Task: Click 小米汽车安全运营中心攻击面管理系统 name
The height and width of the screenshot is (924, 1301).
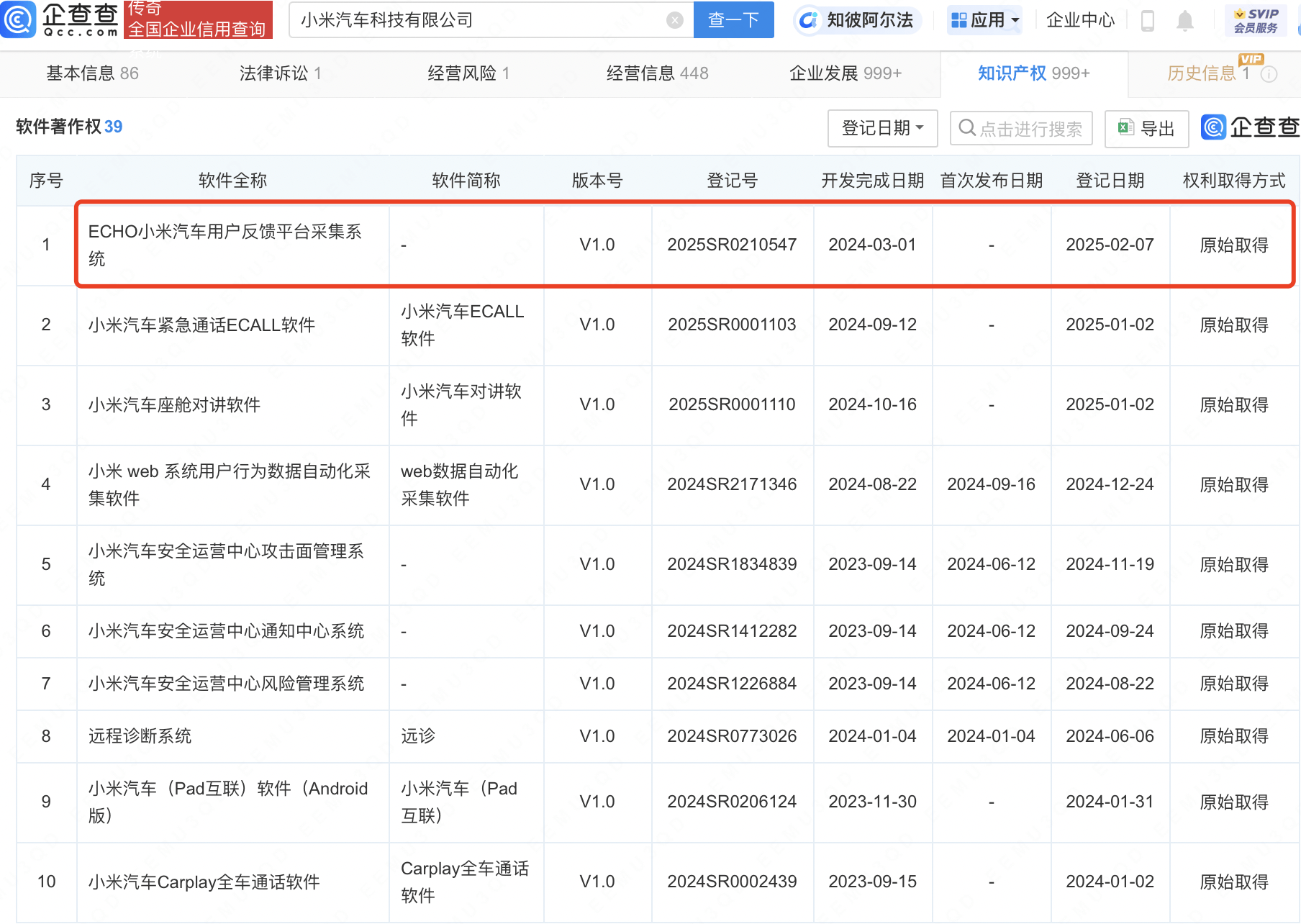Action: 226,565
